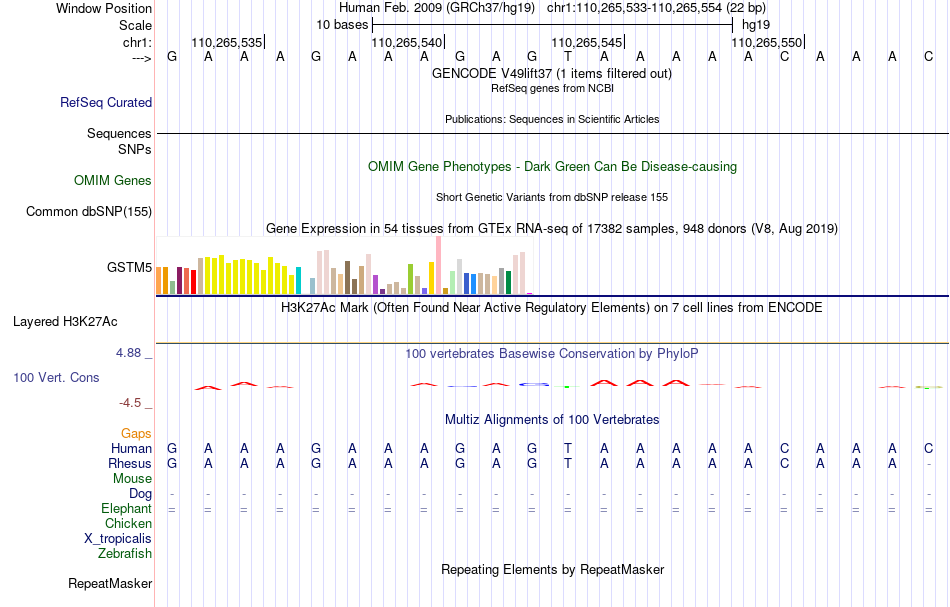Click the Sequences label on the left

[x=119, y=133]
